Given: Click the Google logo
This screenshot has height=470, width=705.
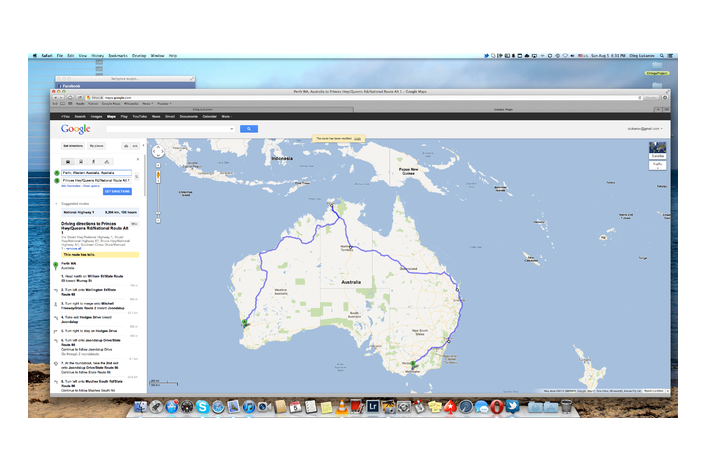Looking at the screenshot, I should coord(76,129).
